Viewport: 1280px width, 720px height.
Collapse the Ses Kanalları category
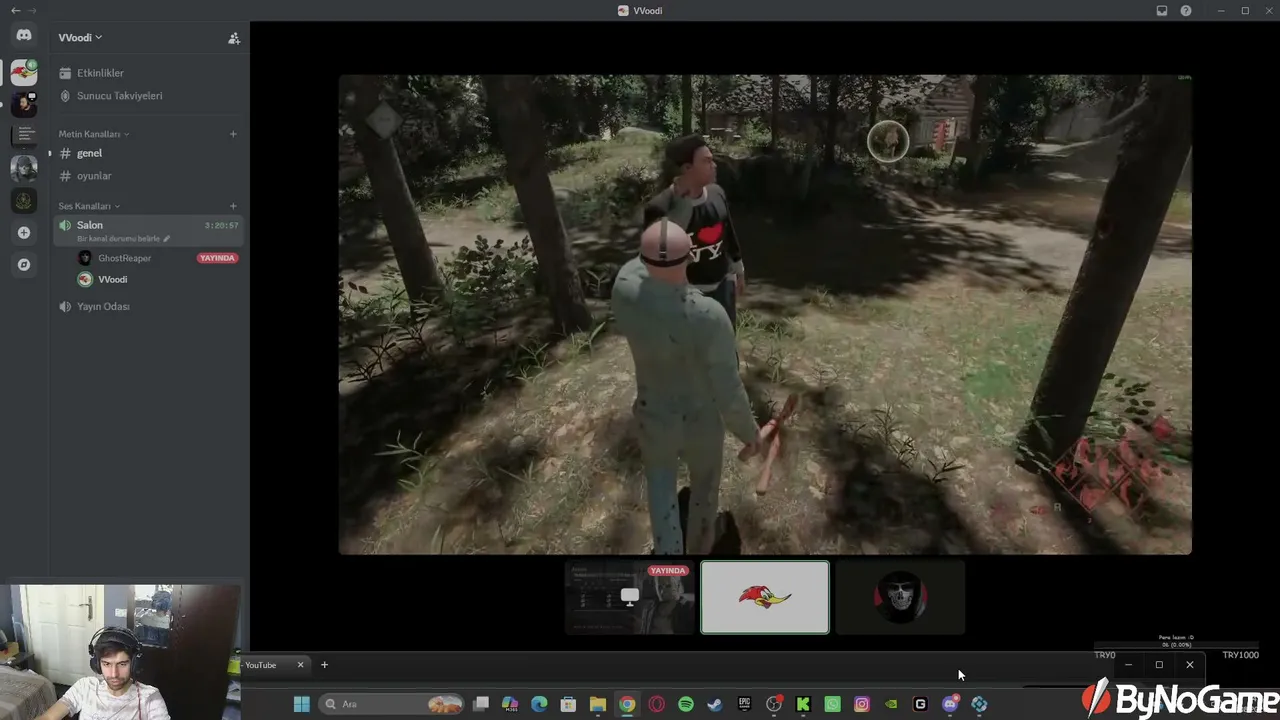[x=88, y=206]
